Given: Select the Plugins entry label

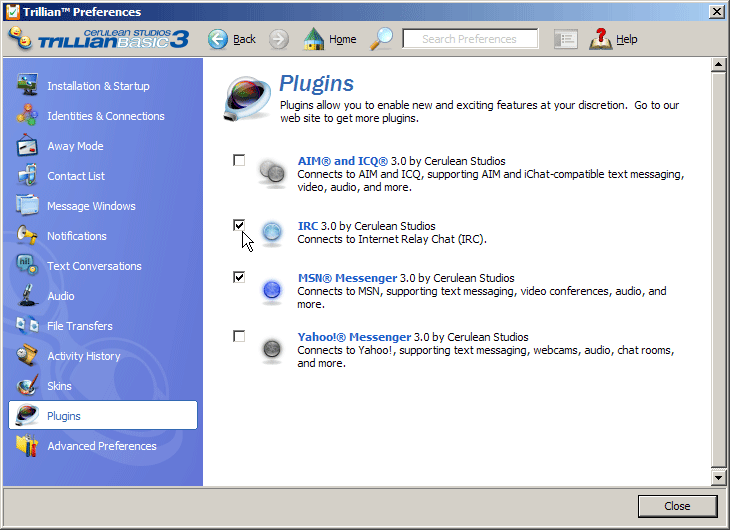Looking at the screenshot, I should click(64, 416).
